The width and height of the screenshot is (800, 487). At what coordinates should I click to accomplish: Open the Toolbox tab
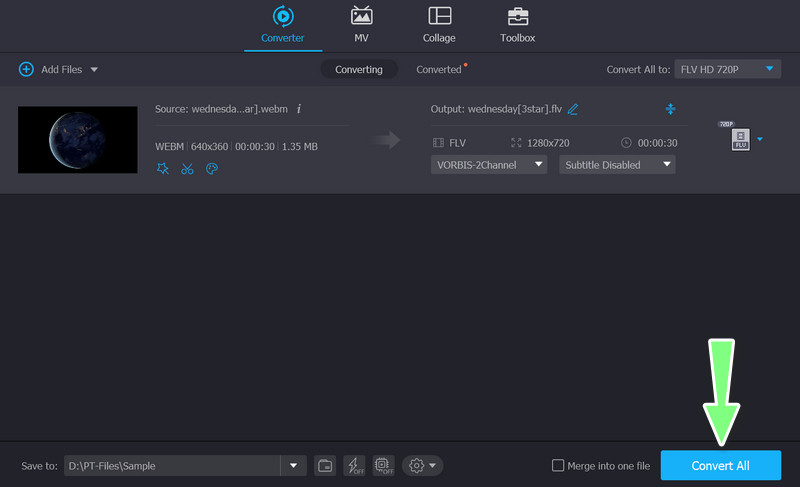[x=517, y=25]
